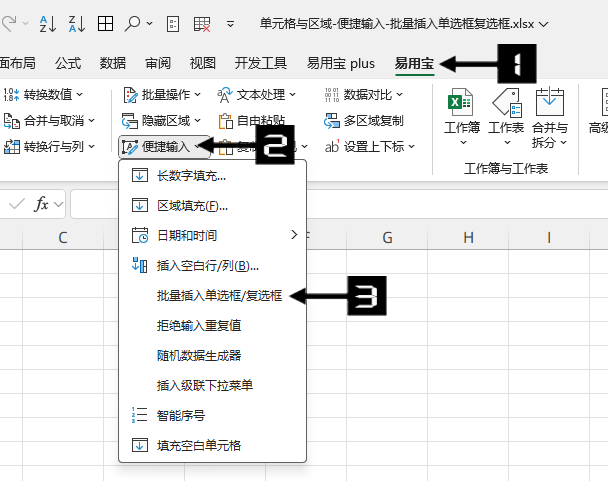Select column C header
Screen dimensions: 608x481
[63, 237]
